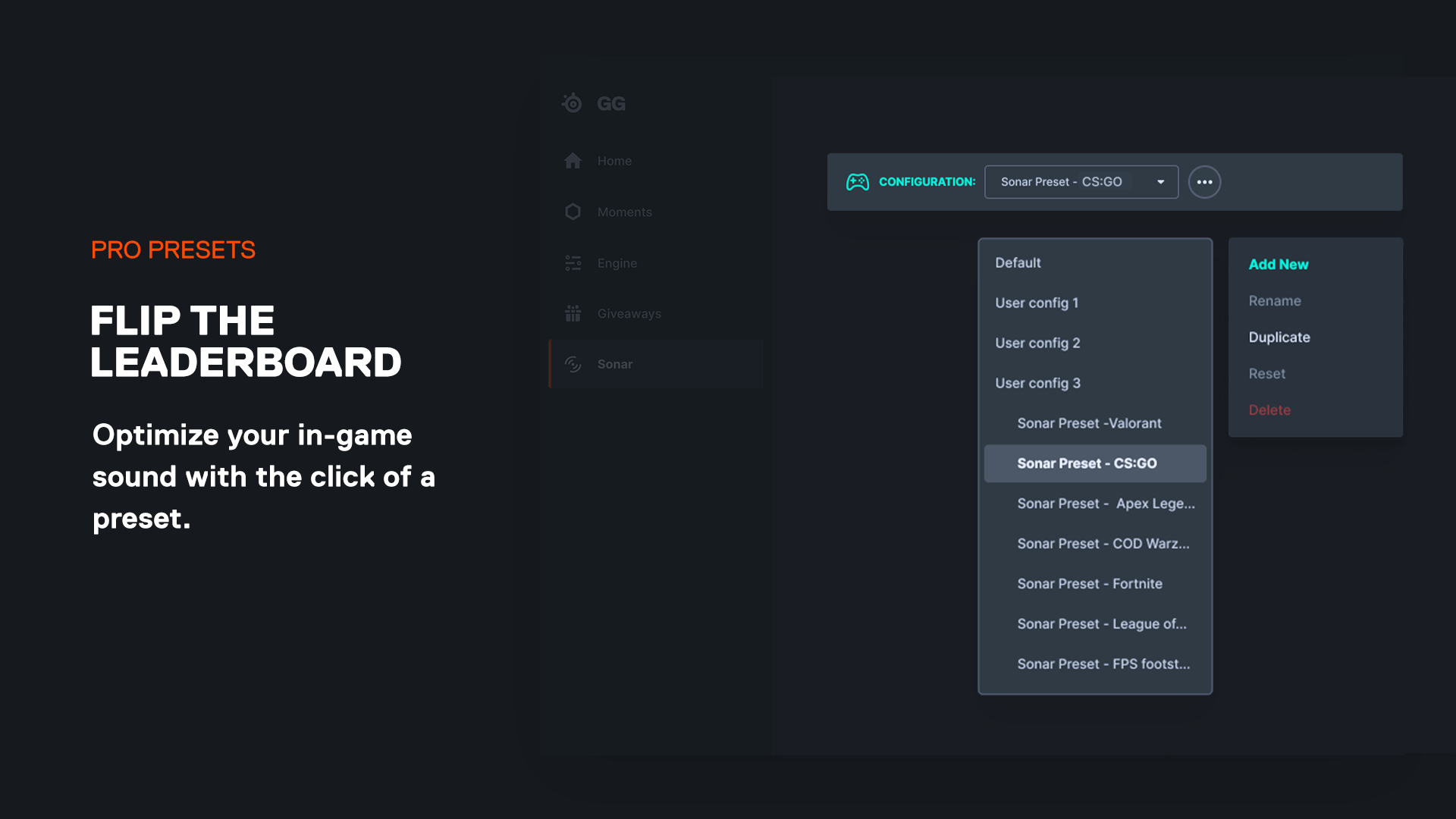Click the SteelSeries GG logo icon
Screen dimensions: 1456x819
[x=572, y=102]
